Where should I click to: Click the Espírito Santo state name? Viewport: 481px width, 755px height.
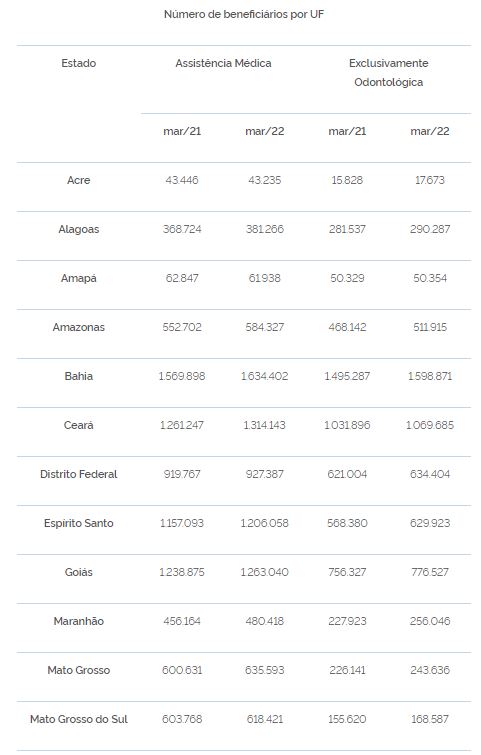tap(78, 523)
